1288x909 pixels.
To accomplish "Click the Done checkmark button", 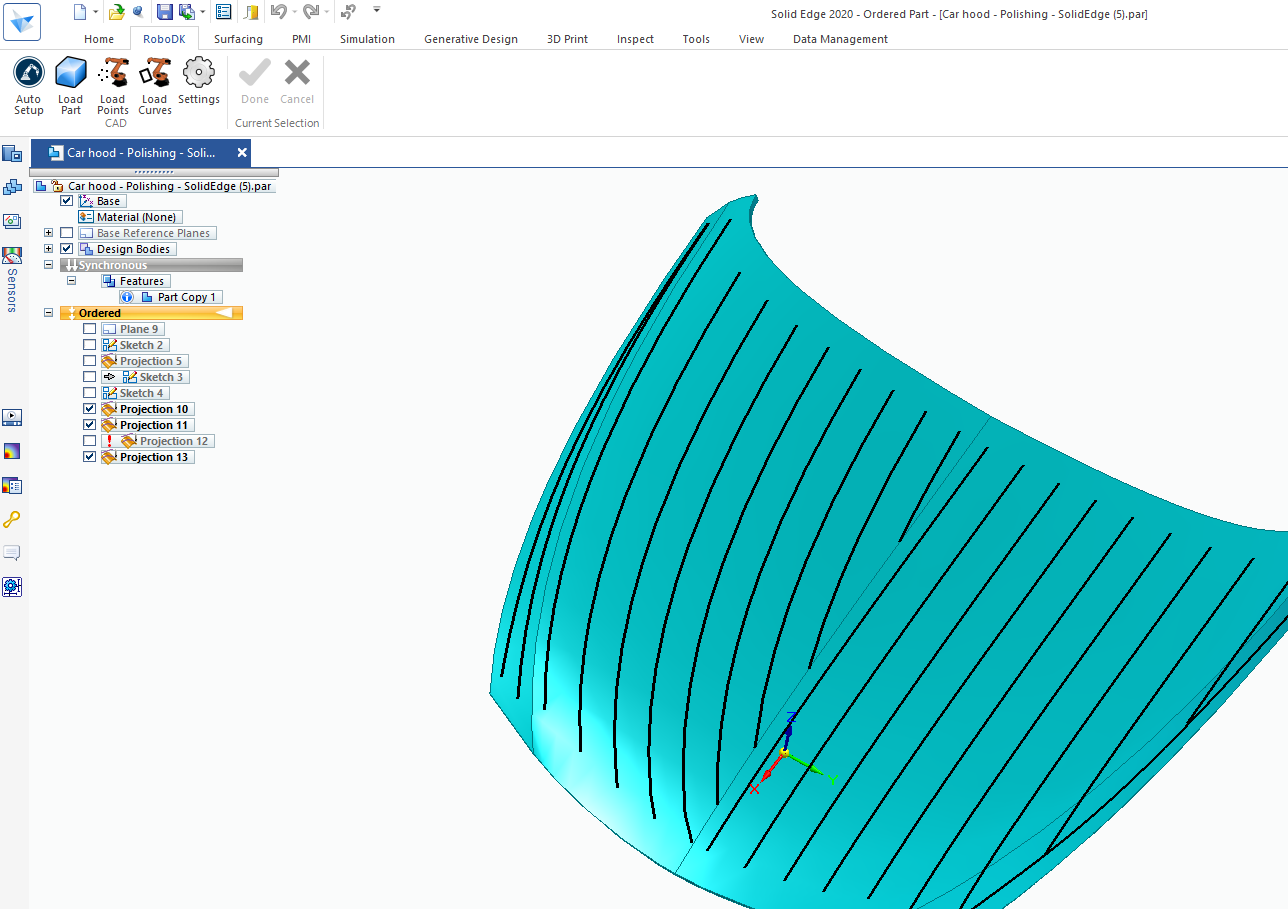I will [255, 81].
